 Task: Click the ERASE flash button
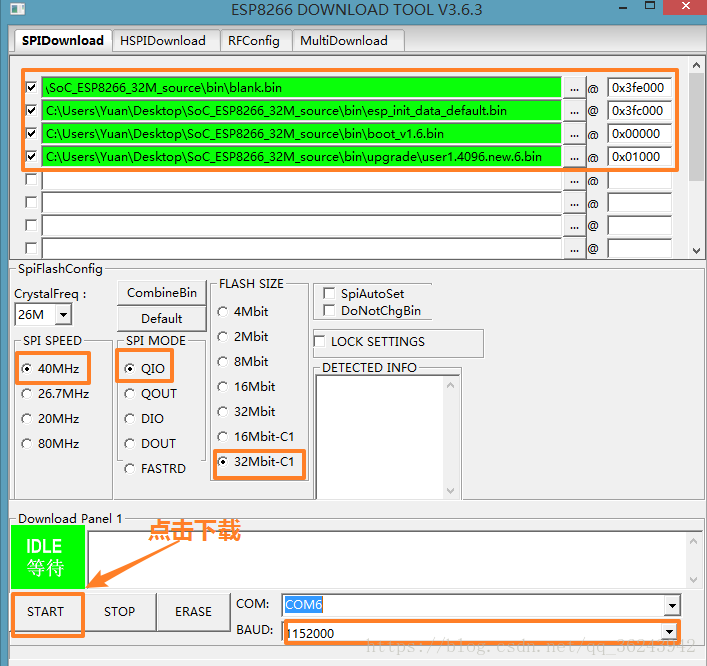tap(193, 612)
